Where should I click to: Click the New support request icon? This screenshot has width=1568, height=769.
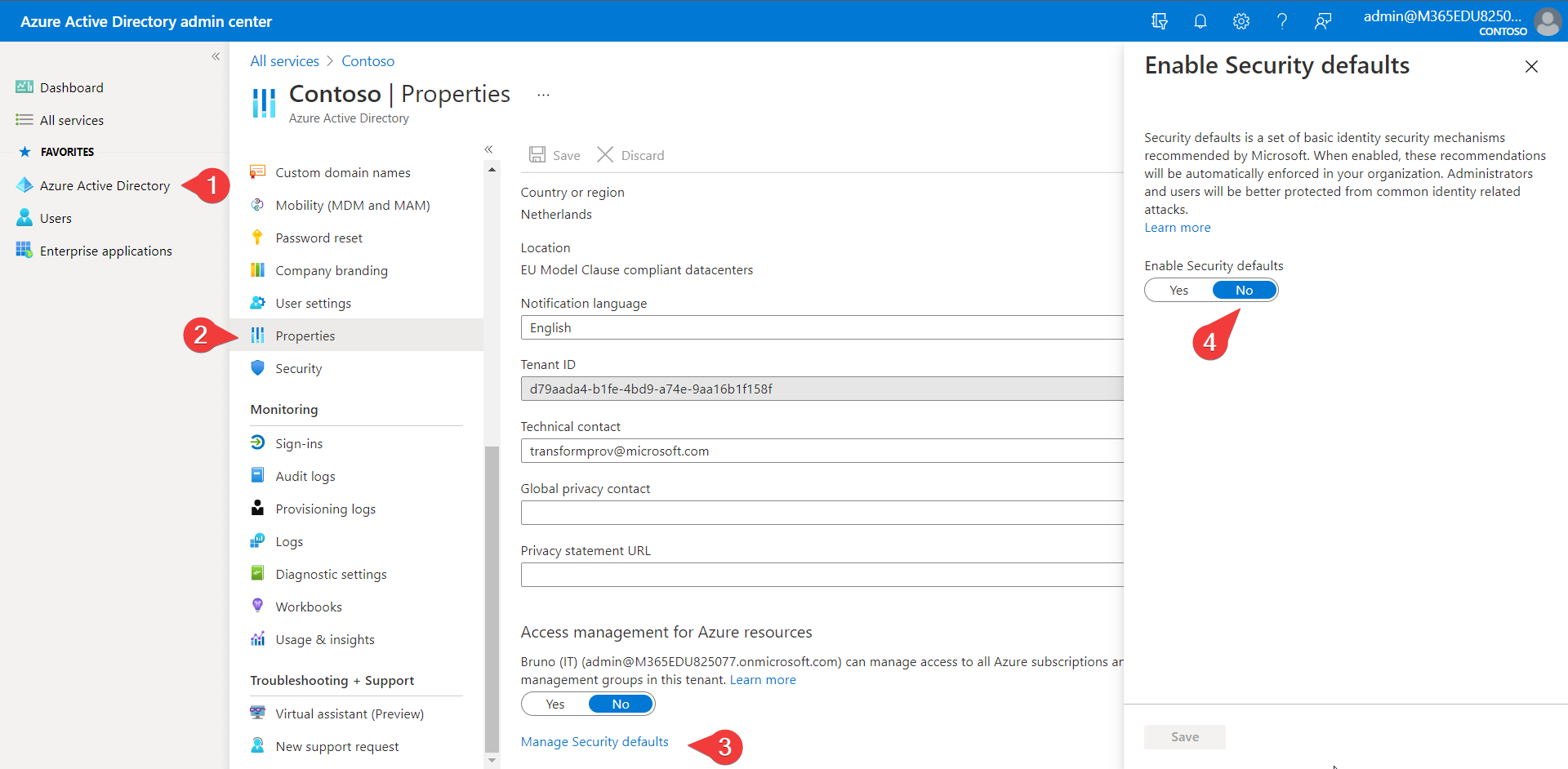click(x=257, y=745)
